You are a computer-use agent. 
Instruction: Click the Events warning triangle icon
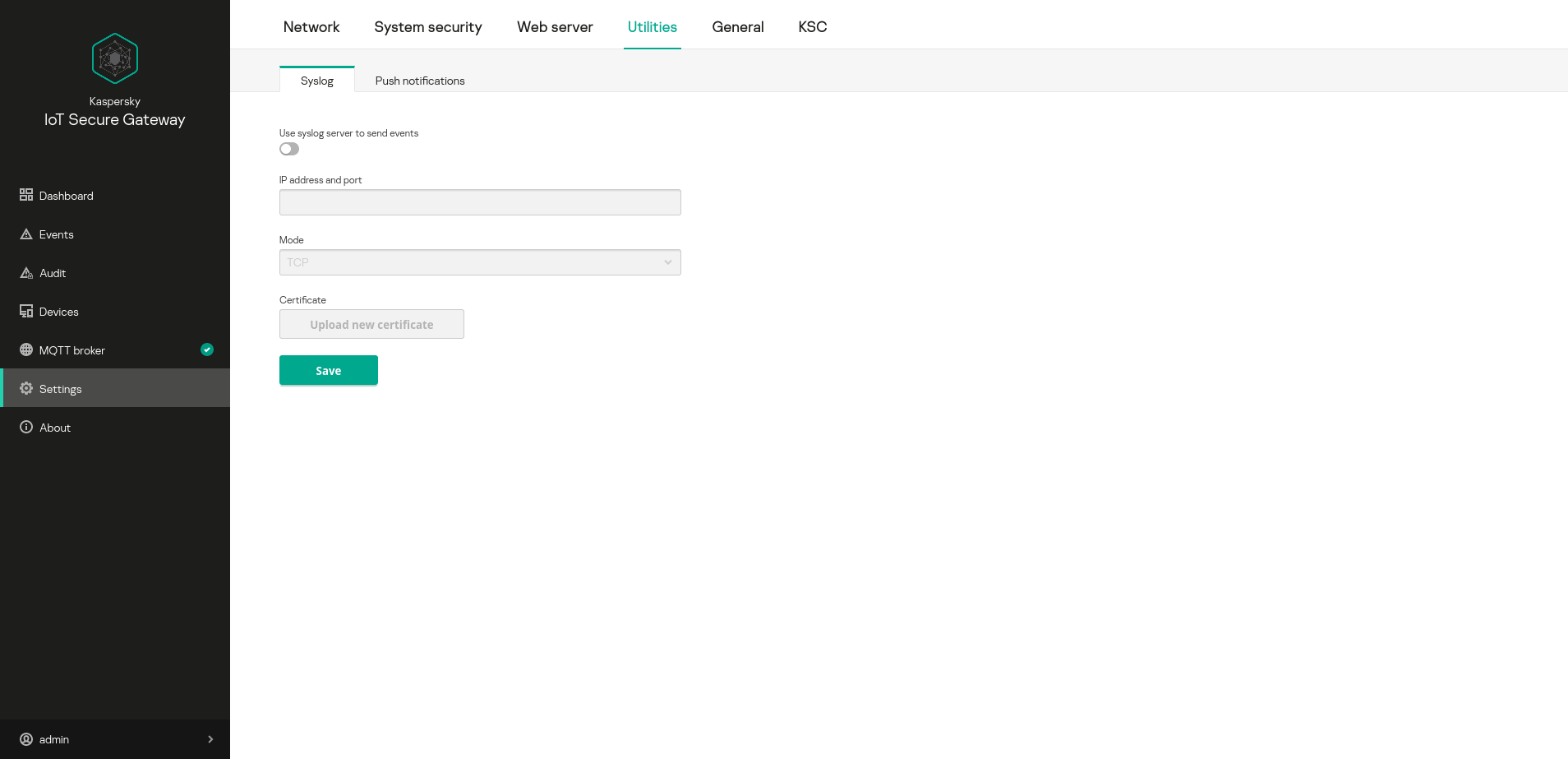pyautogui.click(x=26, y=234)
